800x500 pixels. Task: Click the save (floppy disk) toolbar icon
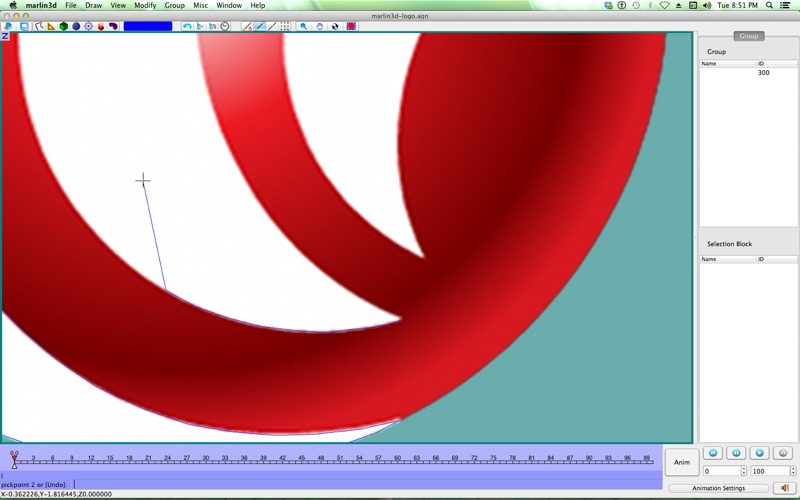coord(23,26)
